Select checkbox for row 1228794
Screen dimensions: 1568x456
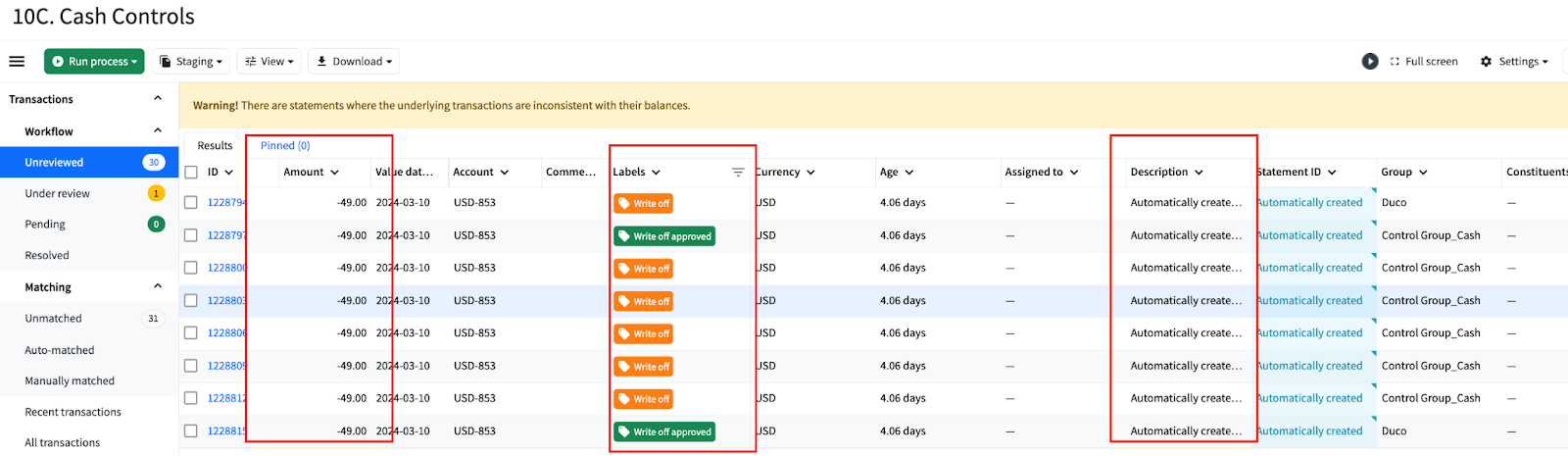pyautogui.click(x=191, y=202)
